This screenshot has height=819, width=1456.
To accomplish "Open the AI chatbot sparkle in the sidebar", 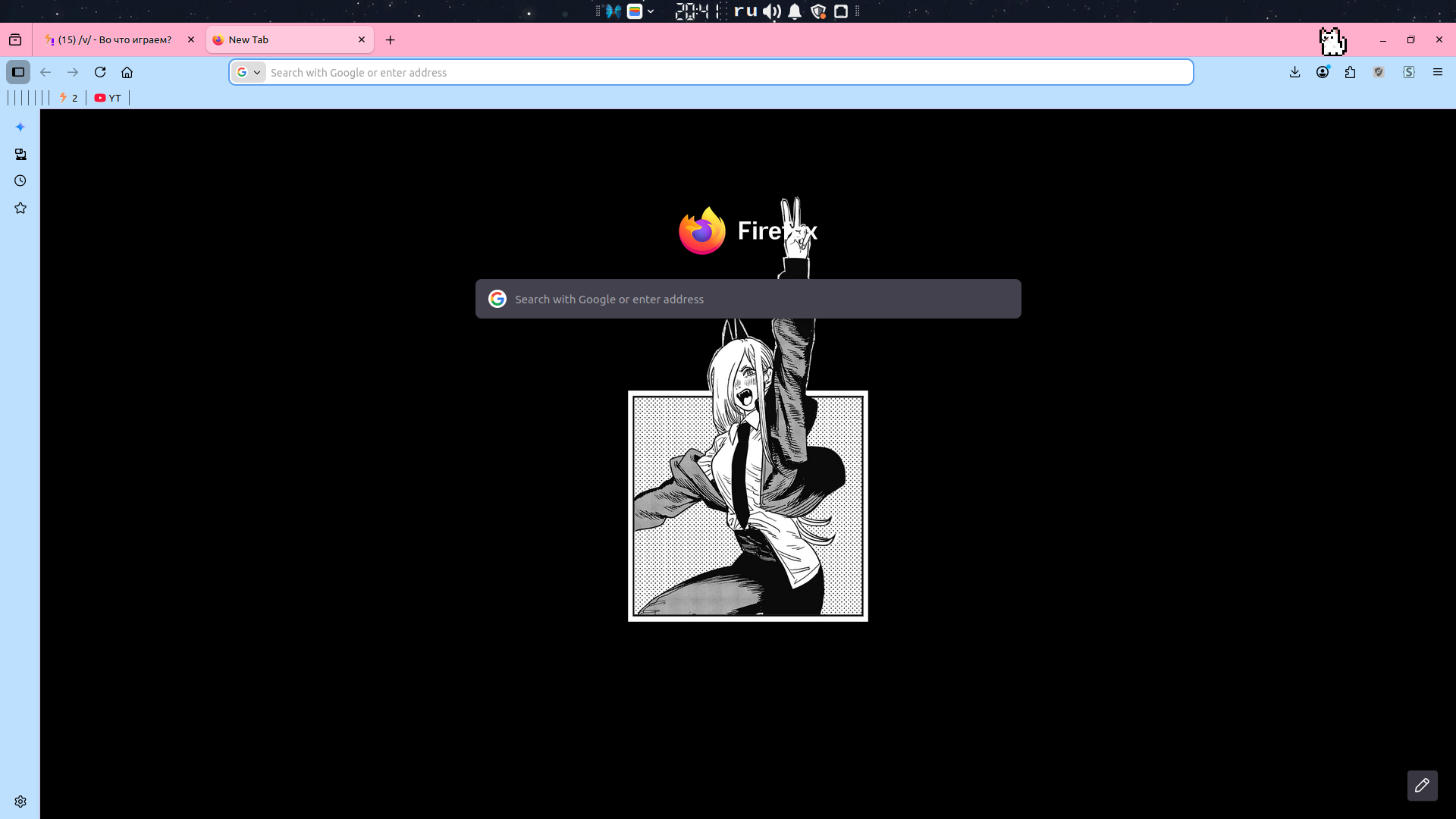I will (20, 127).
